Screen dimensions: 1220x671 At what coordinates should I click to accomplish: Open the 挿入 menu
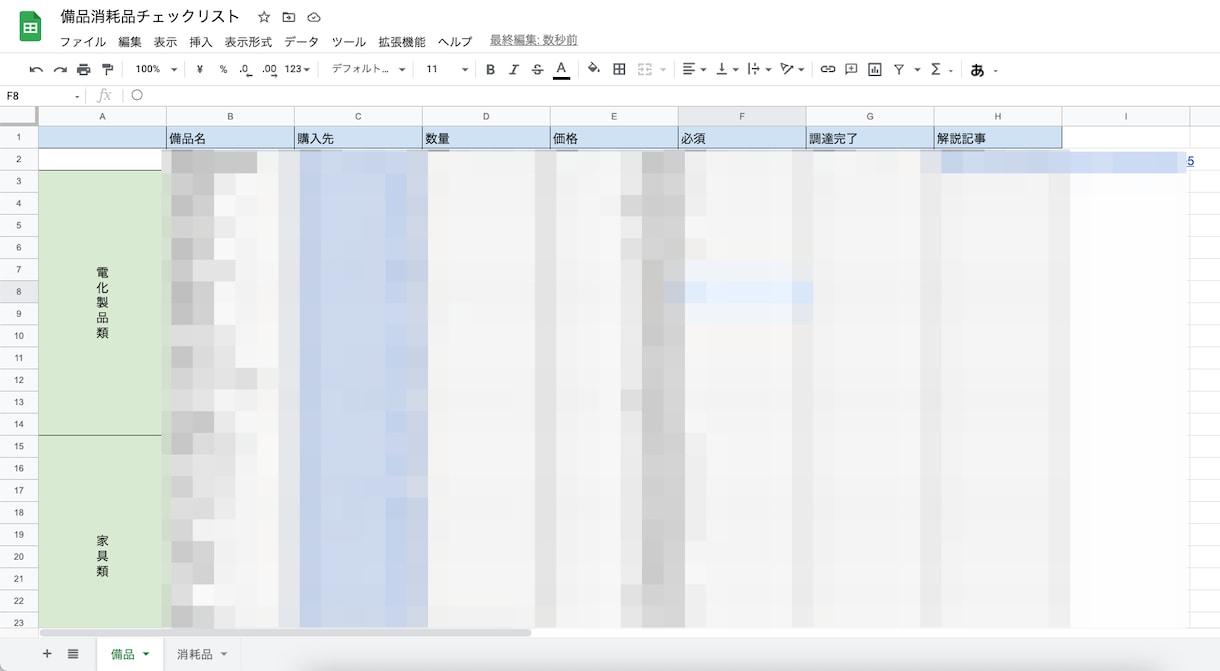pyautogui.click(x=201, y=42)
